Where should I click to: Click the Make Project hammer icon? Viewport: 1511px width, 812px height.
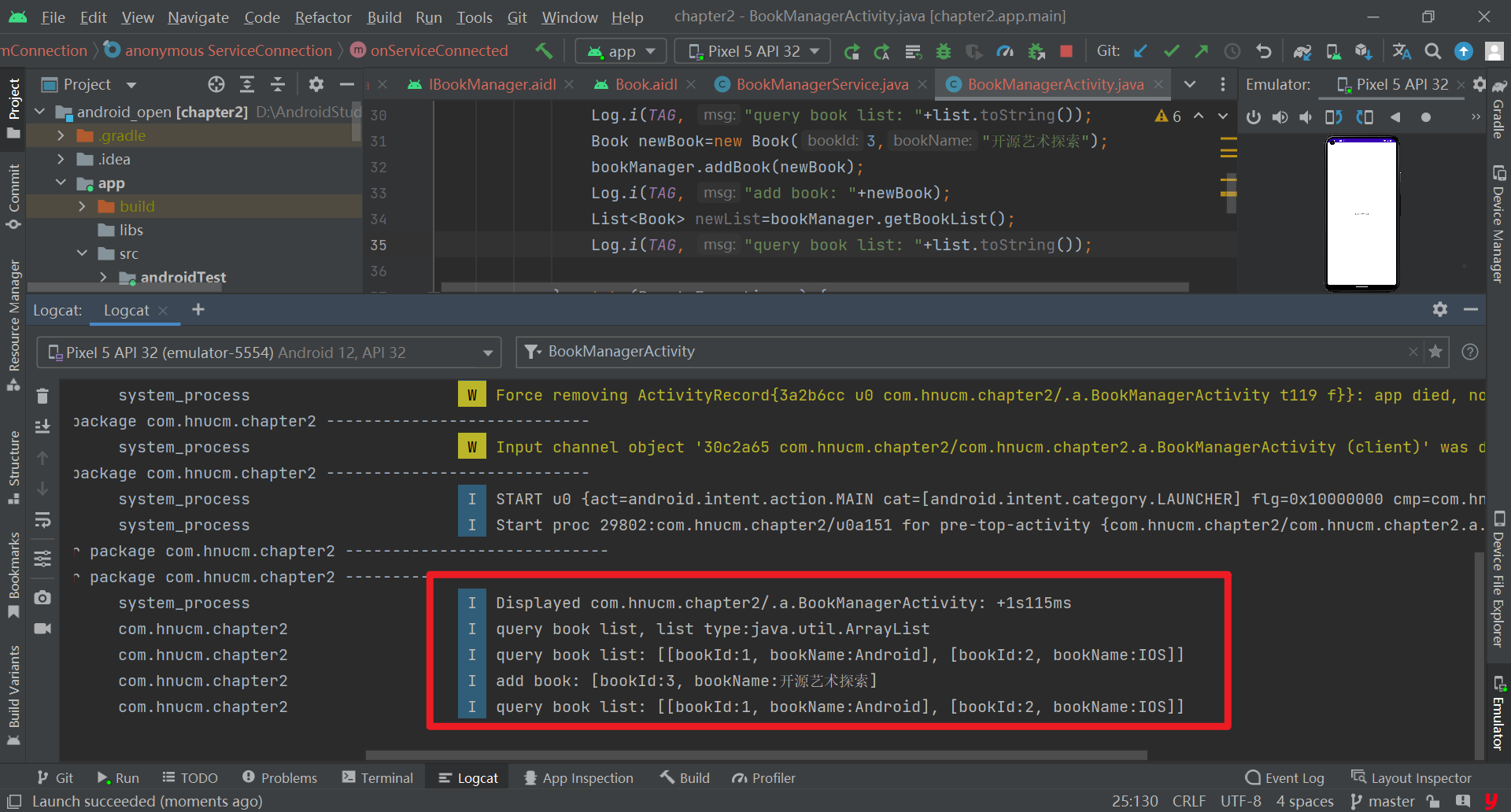[544, 51]
